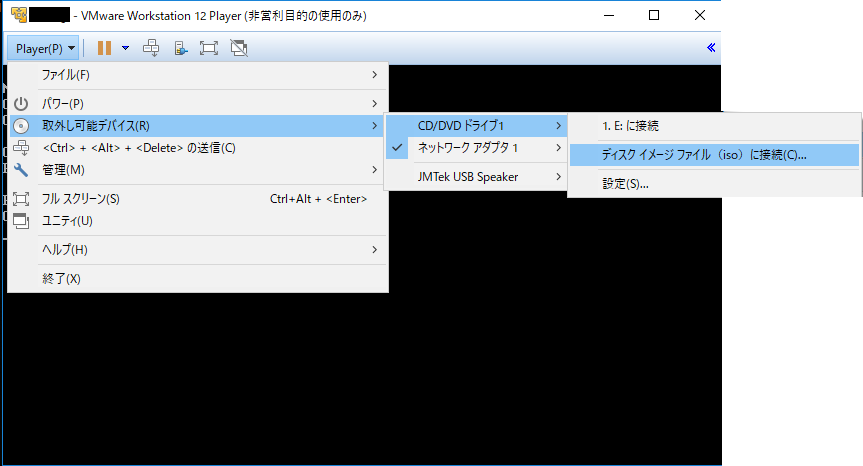
Task: Select 1. E: に接続 option
Action: click(714, 126)
